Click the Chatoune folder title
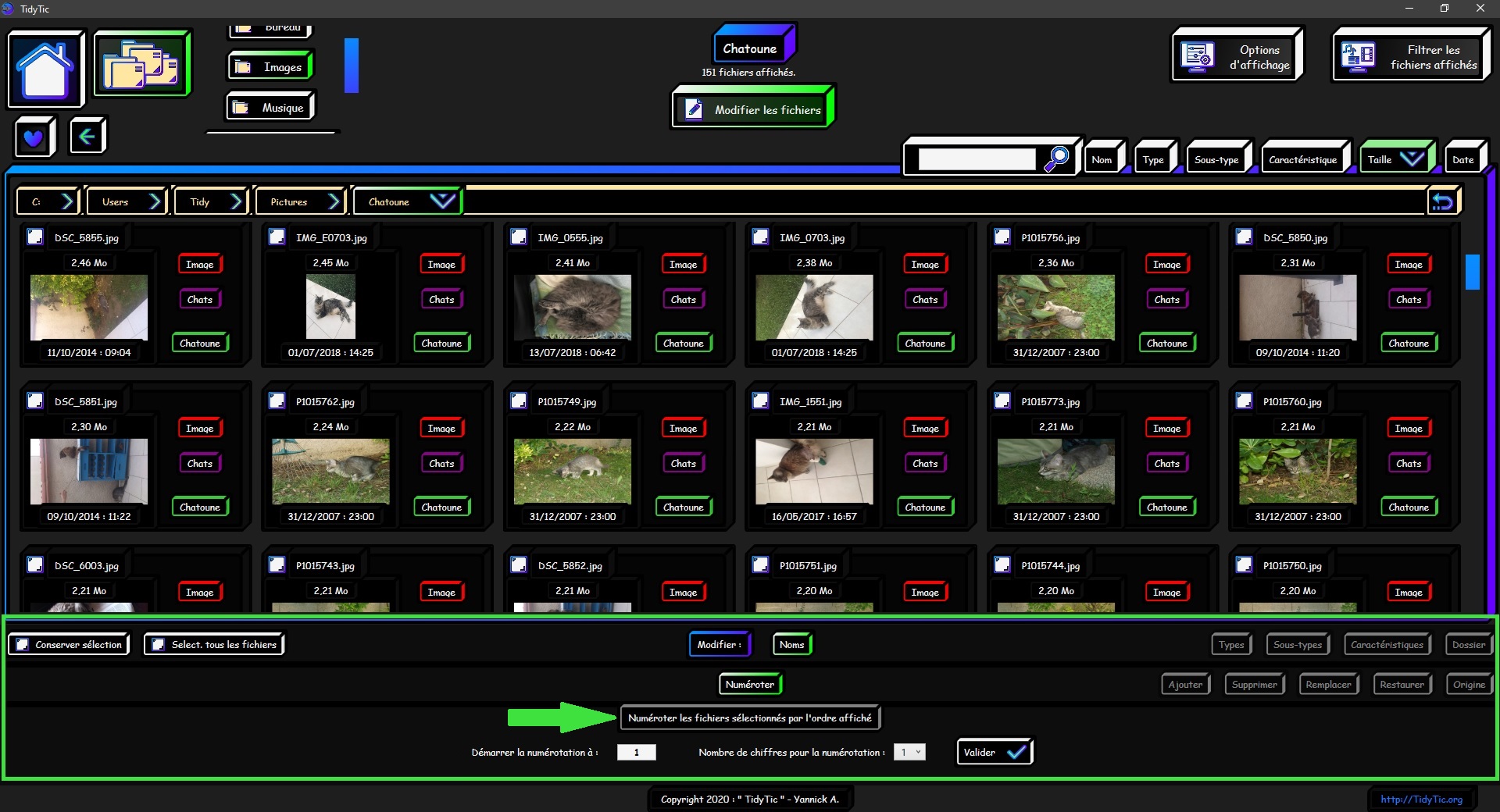The width and height of the screenshot is (1500, 812). point(753,47)
